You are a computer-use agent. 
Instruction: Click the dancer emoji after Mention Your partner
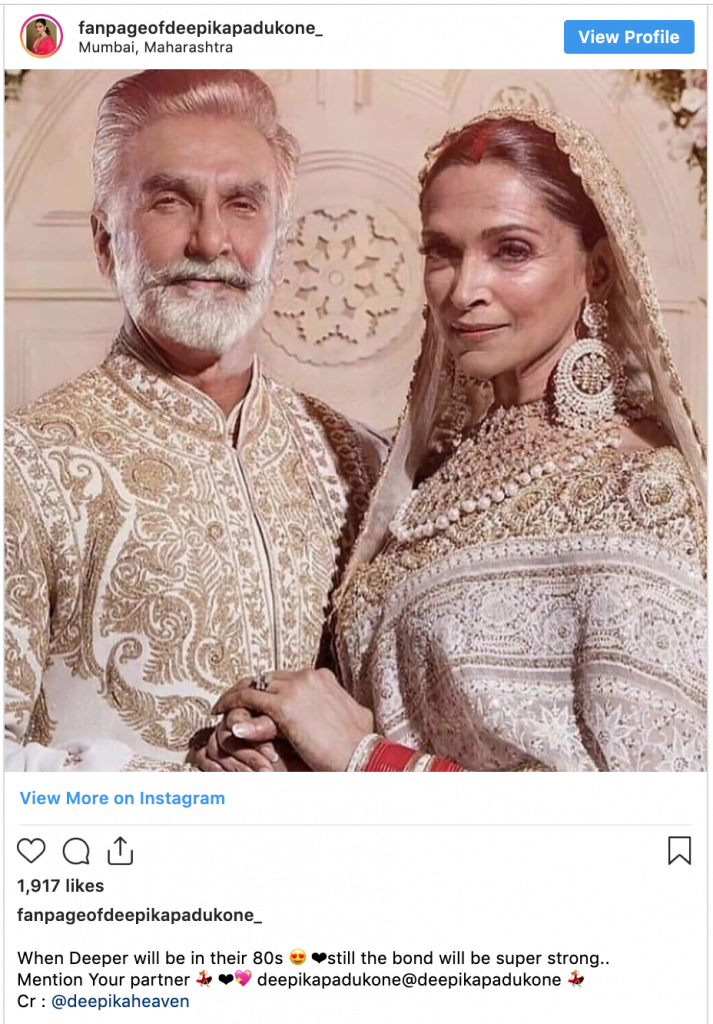(204, 980)
